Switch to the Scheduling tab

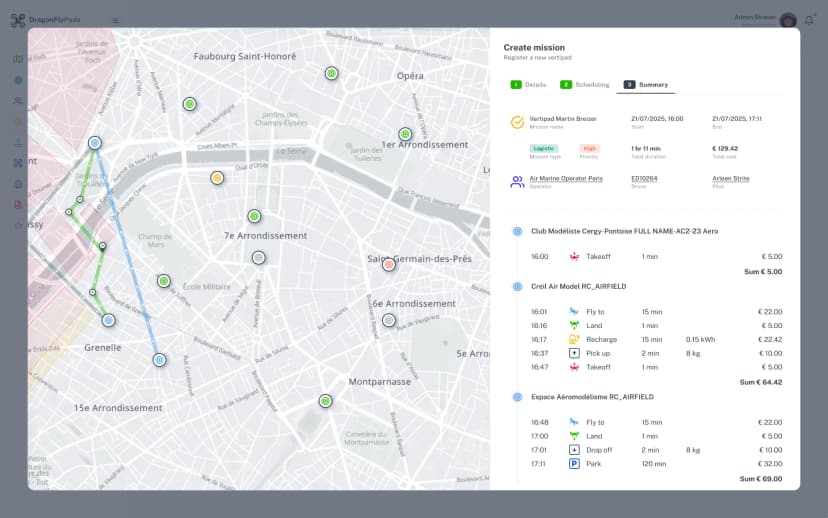(x=585, y=85)
